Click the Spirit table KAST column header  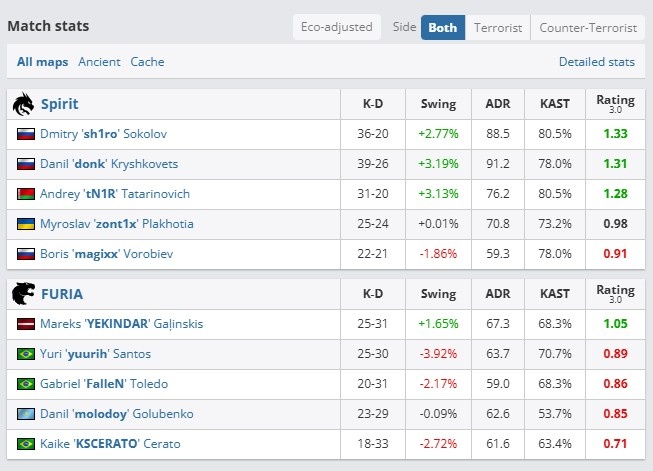[x=555, y=104]
